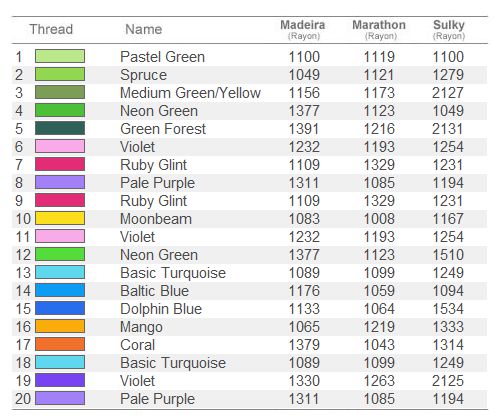Select the Mango orange swatch
Viewport: 500px width, 420px height.
[x=60, y=326]
